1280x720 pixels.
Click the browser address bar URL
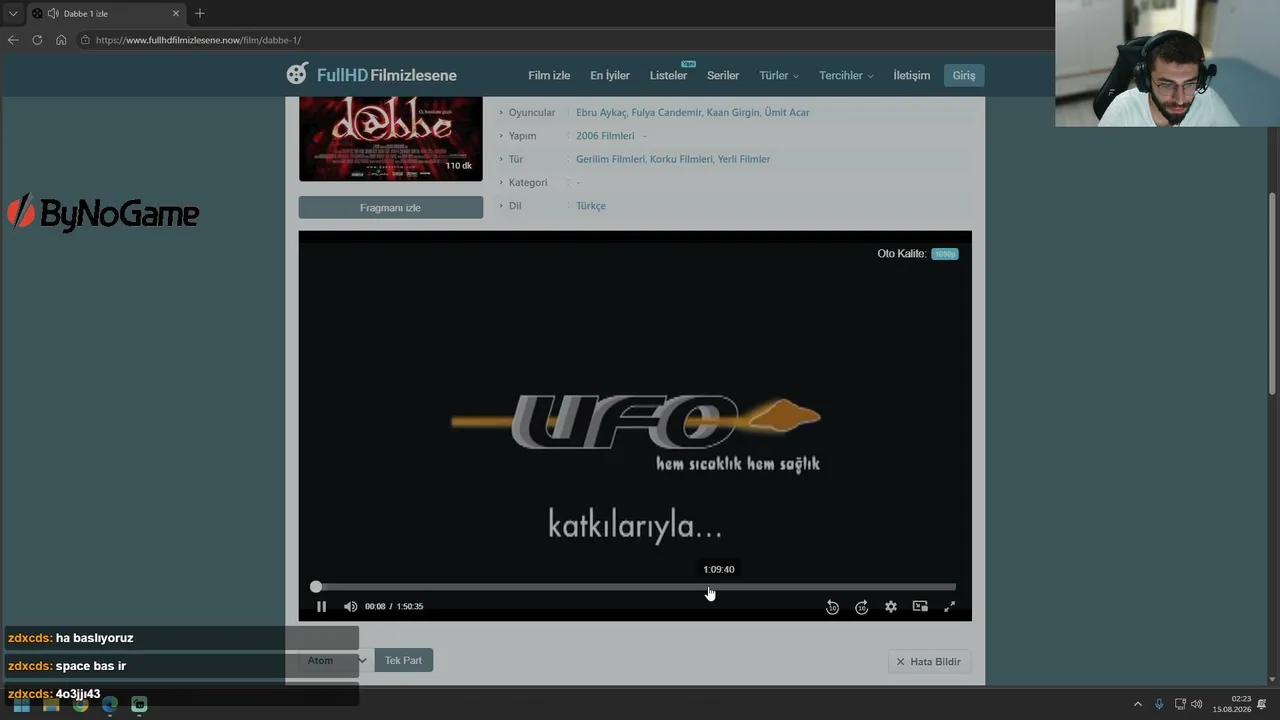(x=198, y=40)
